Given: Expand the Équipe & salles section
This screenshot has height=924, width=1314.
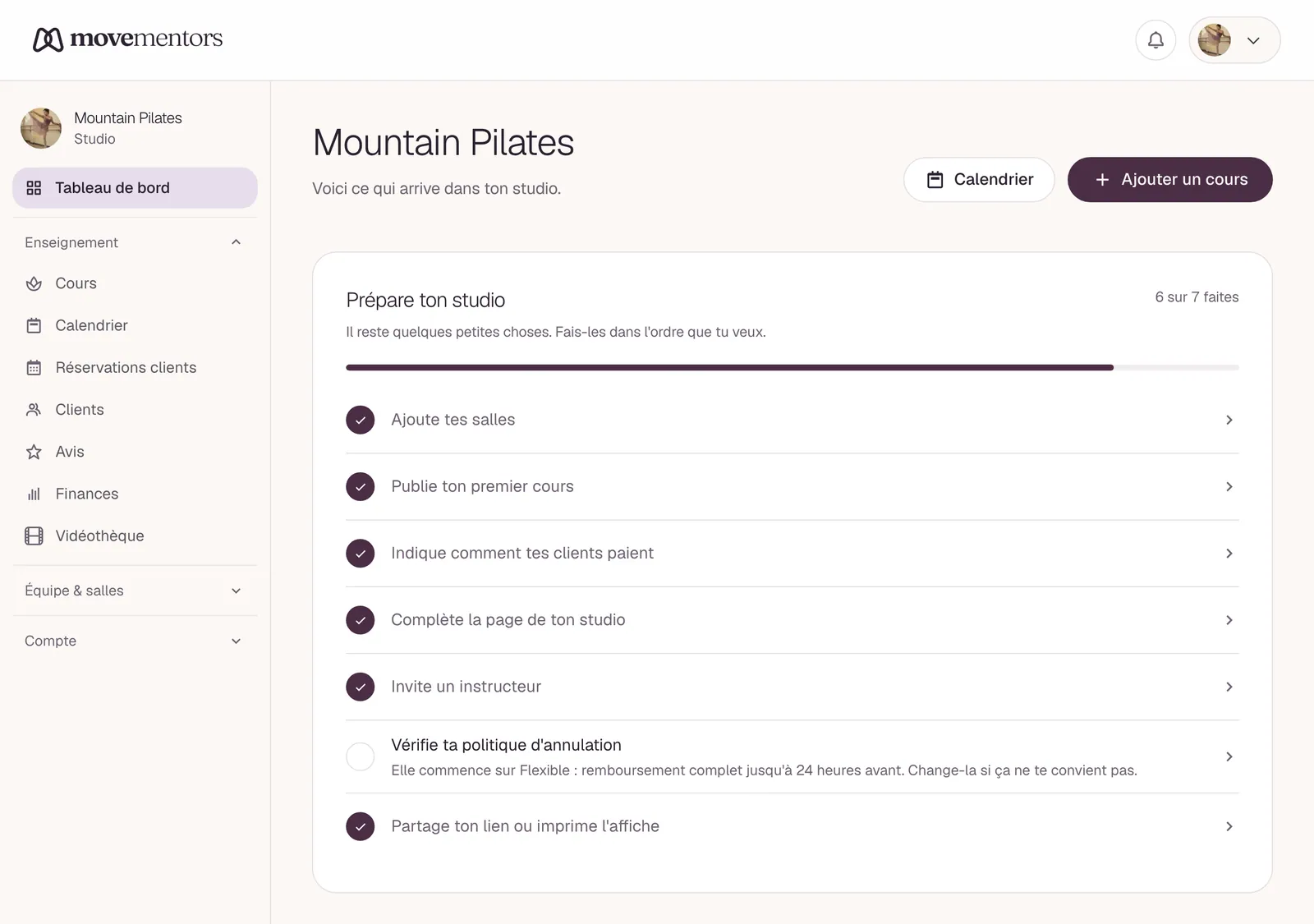Looking at the screenshot, I should click(135, 591).
